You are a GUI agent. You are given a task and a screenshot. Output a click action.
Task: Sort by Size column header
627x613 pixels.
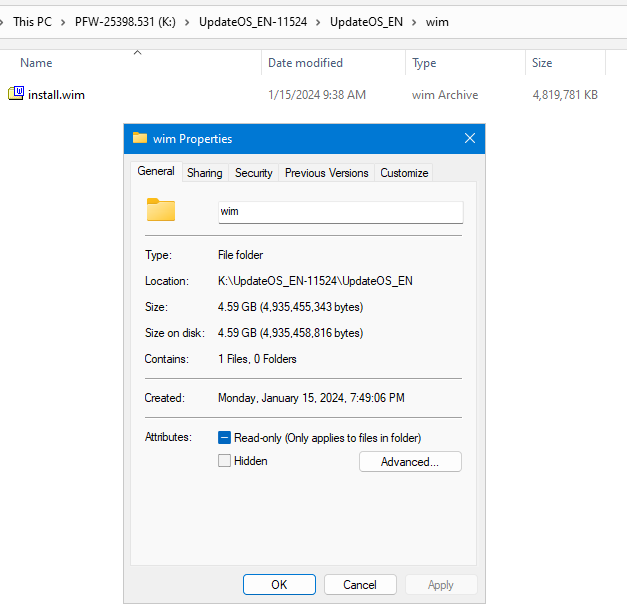[x=542, y=63]
